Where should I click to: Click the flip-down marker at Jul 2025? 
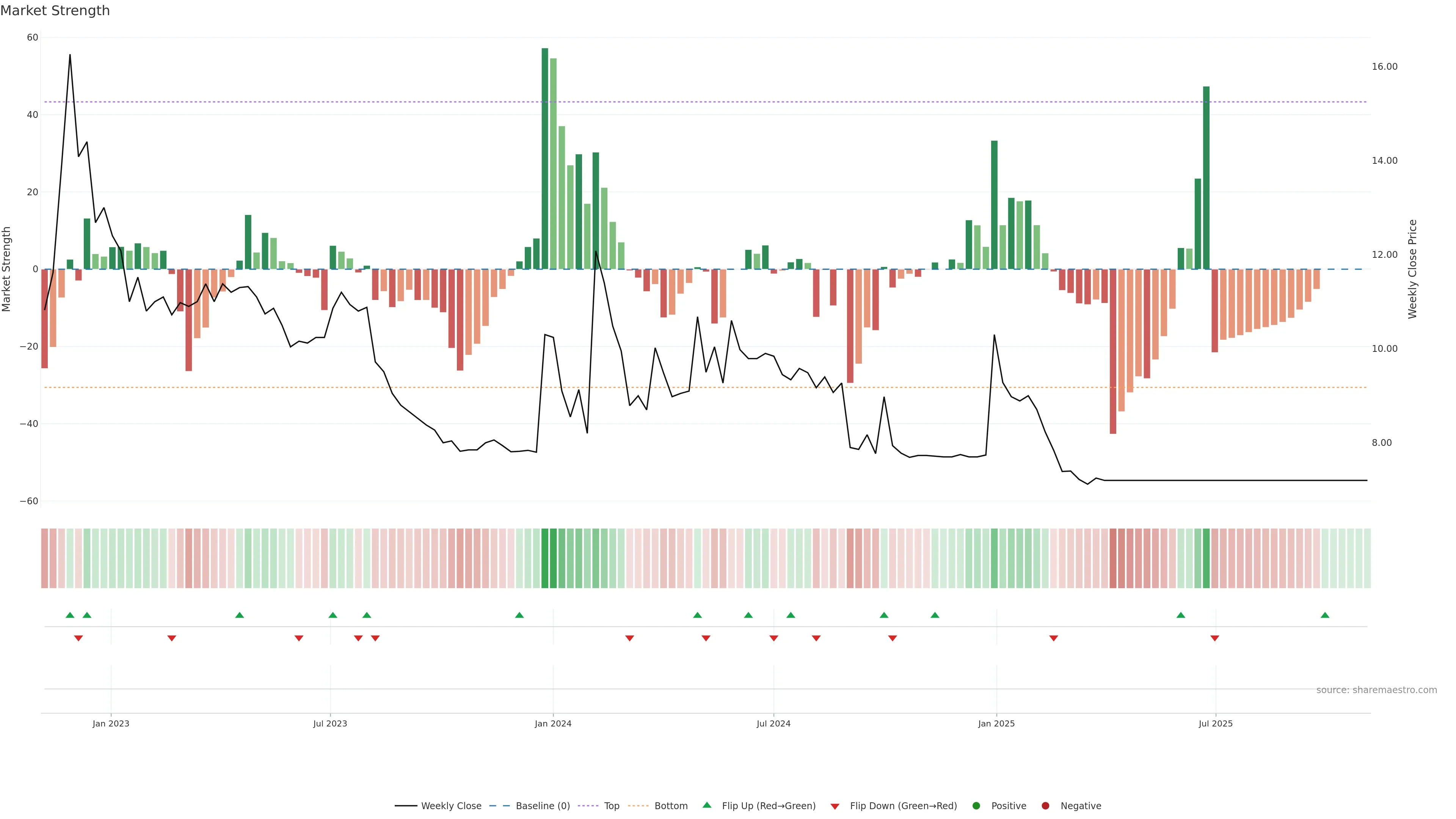(x=1214, y=638)
